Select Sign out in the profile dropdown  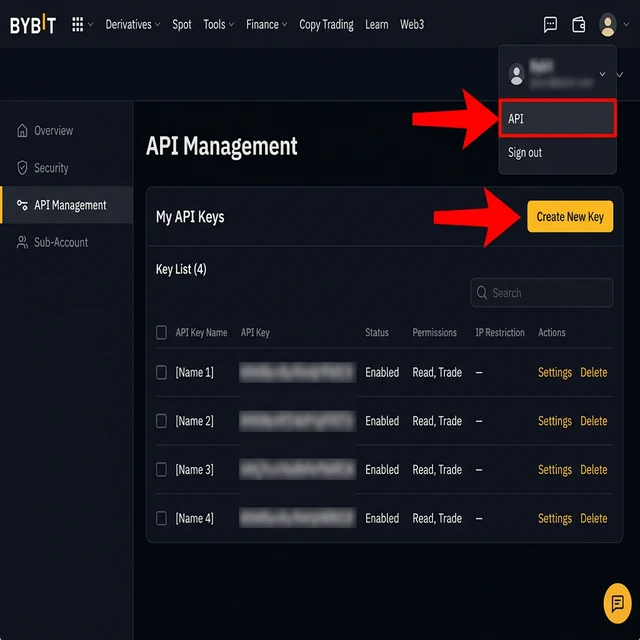click(525, 153)
